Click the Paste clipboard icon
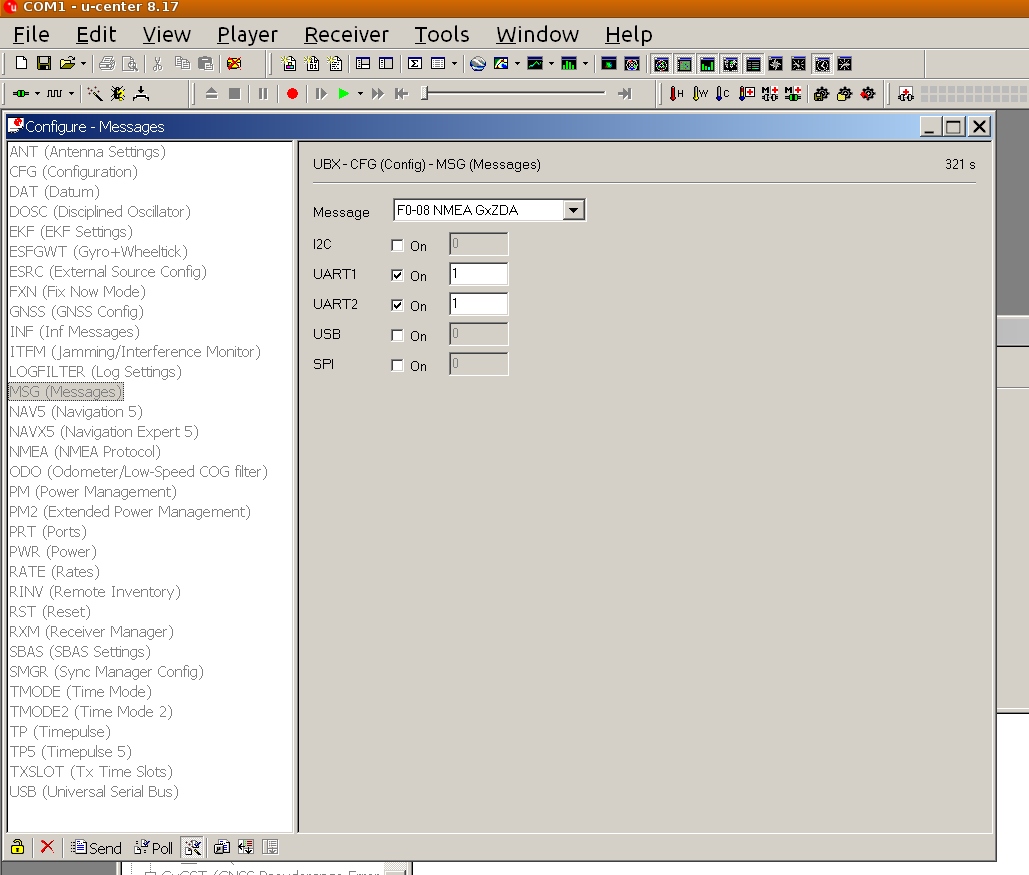The height and width of the screenshot is (875, 1029). pyautogui.click(x=206, y=64)
